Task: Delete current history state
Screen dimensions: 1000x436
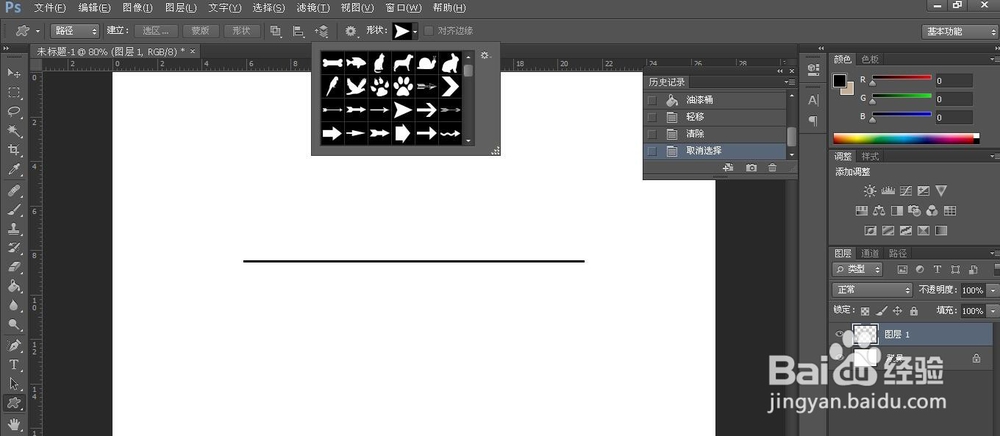Action: (772, 168)
